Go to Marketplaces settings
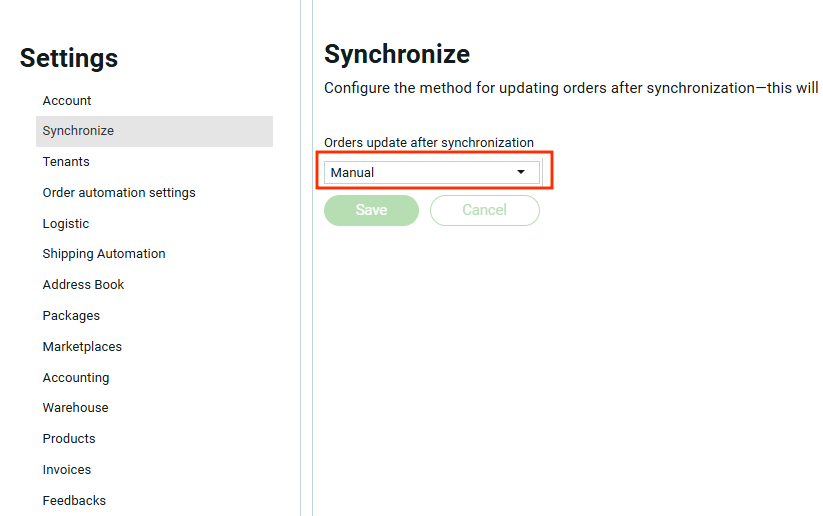Viewport: 823px width, 516px height. (x=82, y=347)
